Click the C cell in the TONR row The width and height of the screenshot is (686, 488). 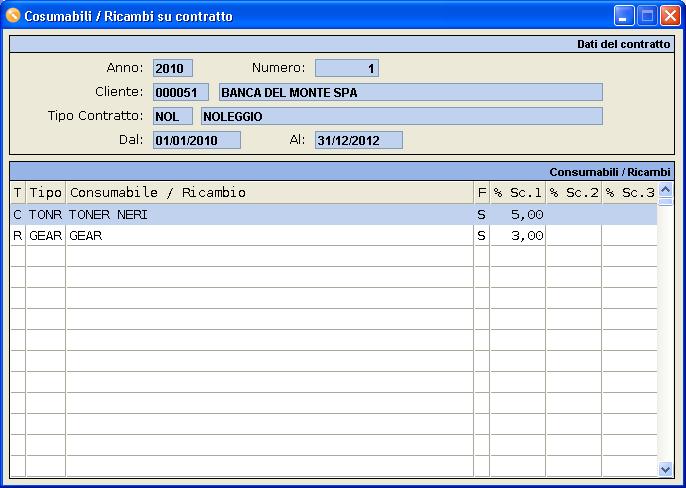click(18, 214)
